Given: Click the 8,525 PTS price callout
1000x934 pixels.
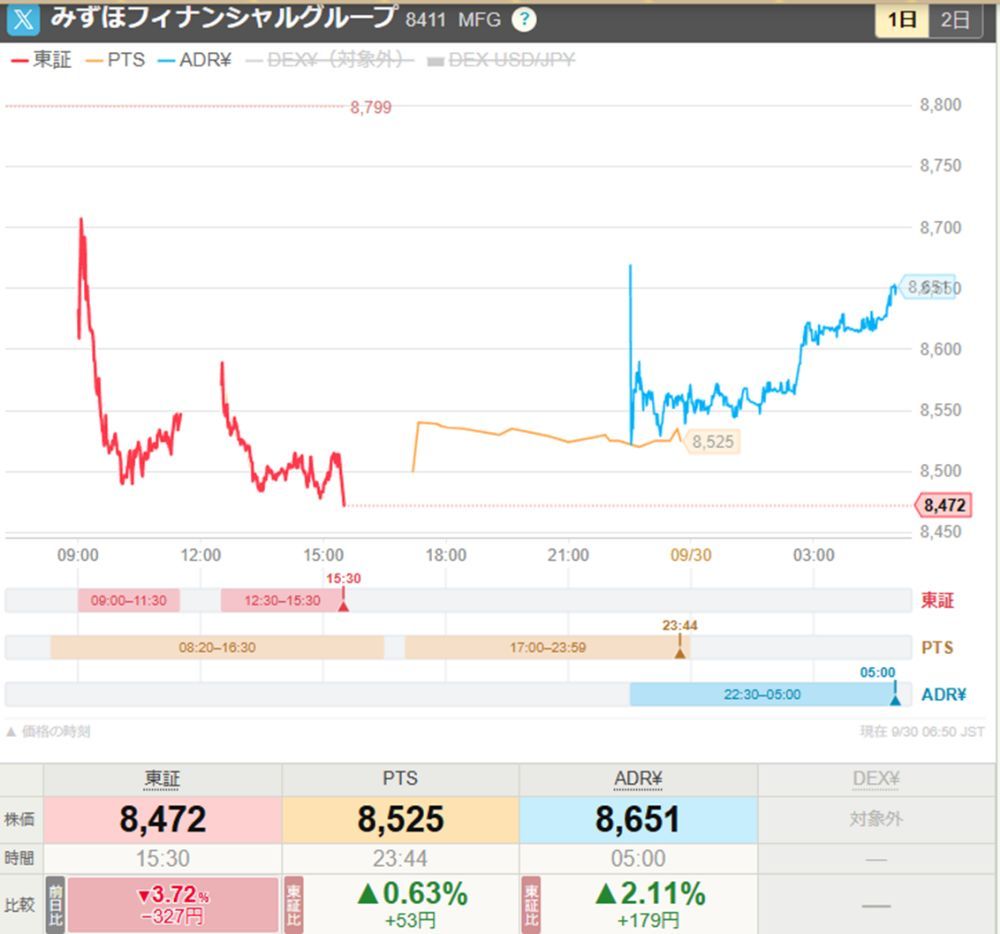Looking at the screenshot, I should (x=712, y=442).
